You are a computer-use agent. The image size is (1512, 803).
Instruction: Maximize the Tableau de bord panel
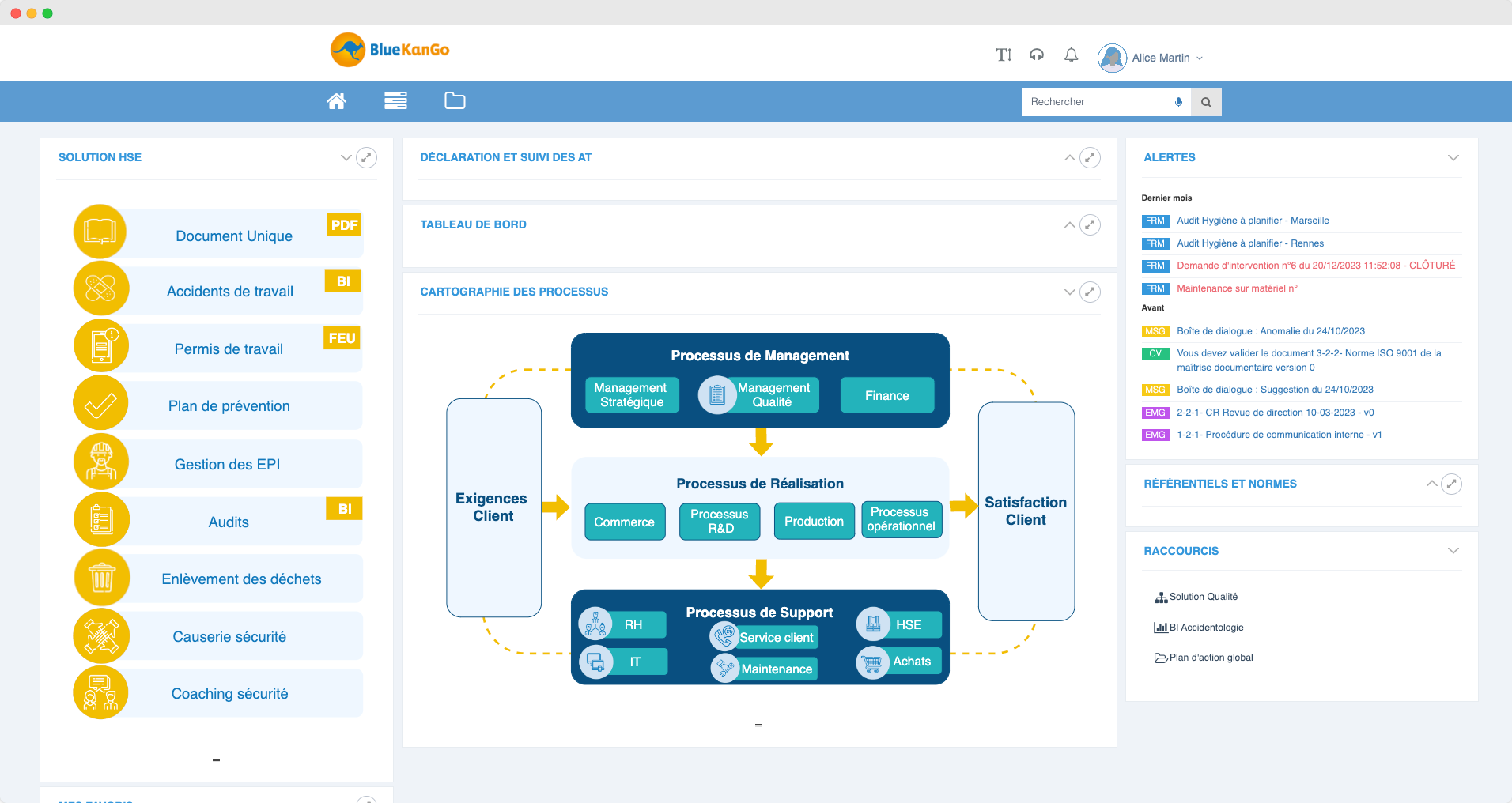1090,224
